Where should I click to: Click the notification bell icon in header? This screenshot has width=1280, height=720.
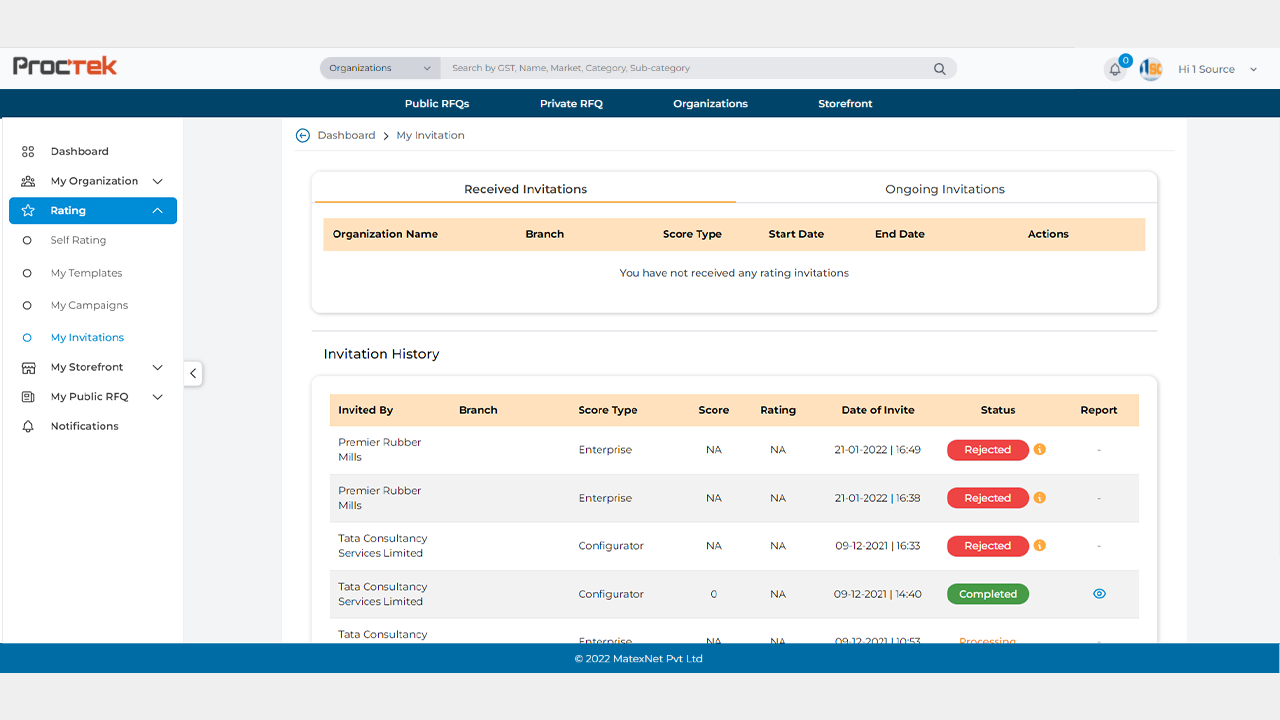point(1115,70)
